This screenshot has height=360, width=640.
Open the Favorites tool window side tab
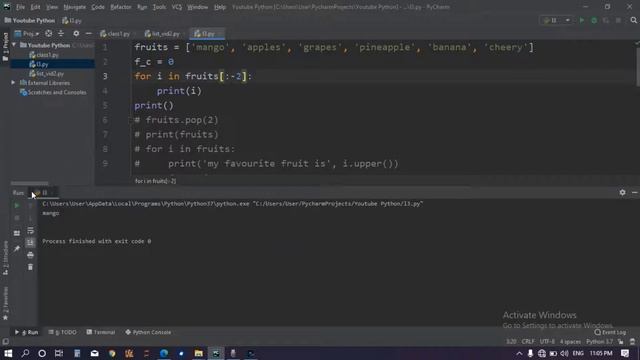(x=5, y=303)
